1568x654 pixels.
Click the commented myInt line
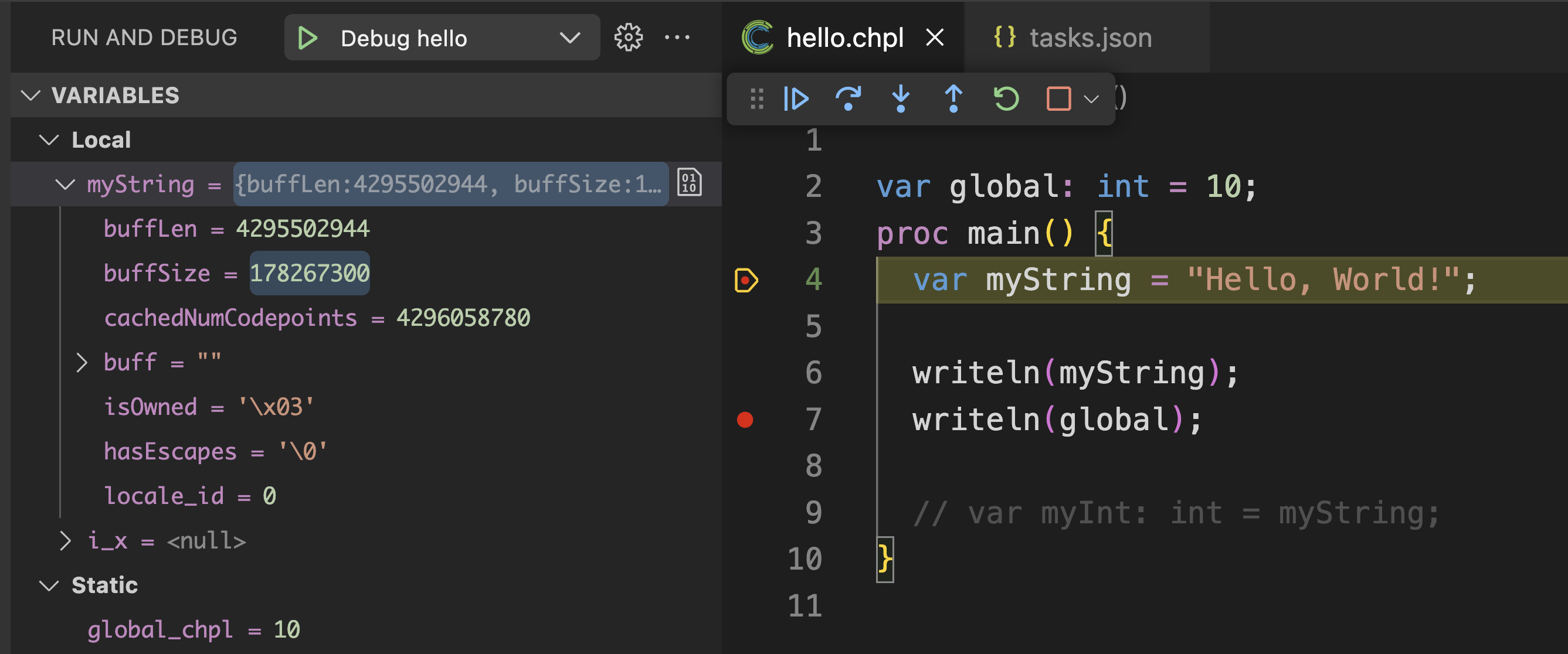pyautogui.click(x=1176, y=513)
